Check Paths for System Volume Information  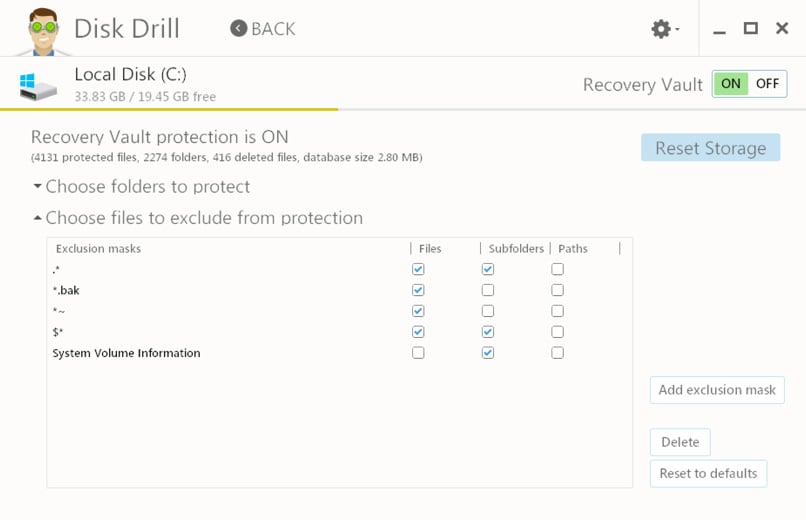557,352
